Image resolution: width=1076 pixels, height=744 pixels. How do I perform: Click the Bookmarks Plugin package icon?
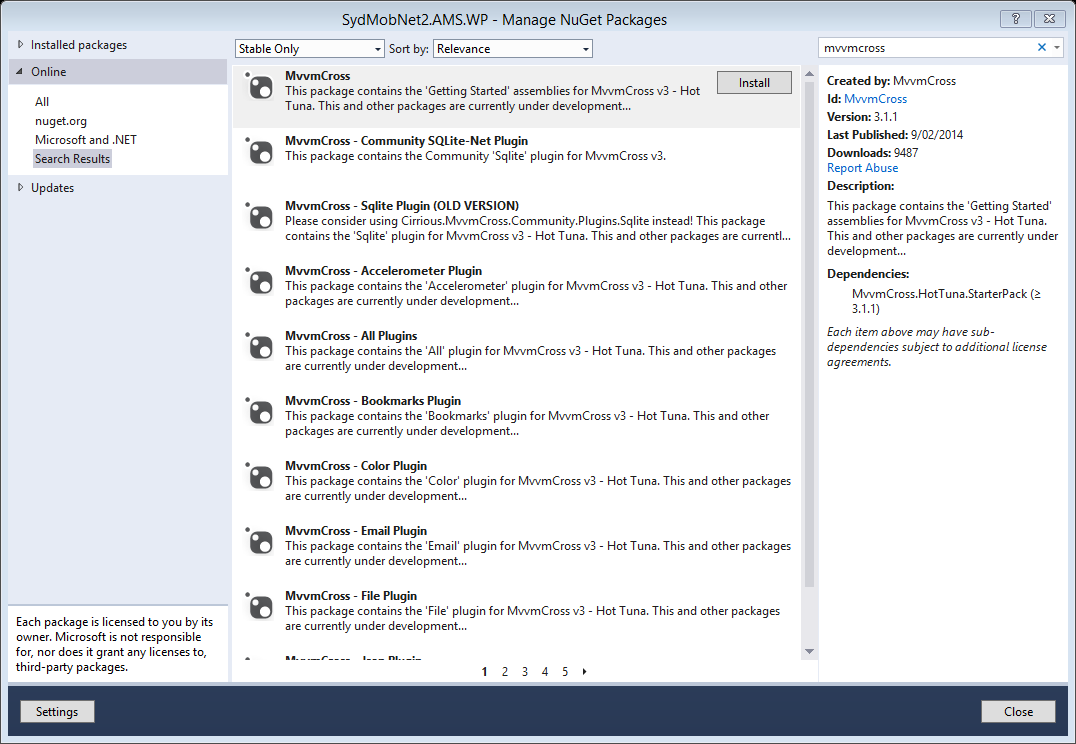point(260,410)
